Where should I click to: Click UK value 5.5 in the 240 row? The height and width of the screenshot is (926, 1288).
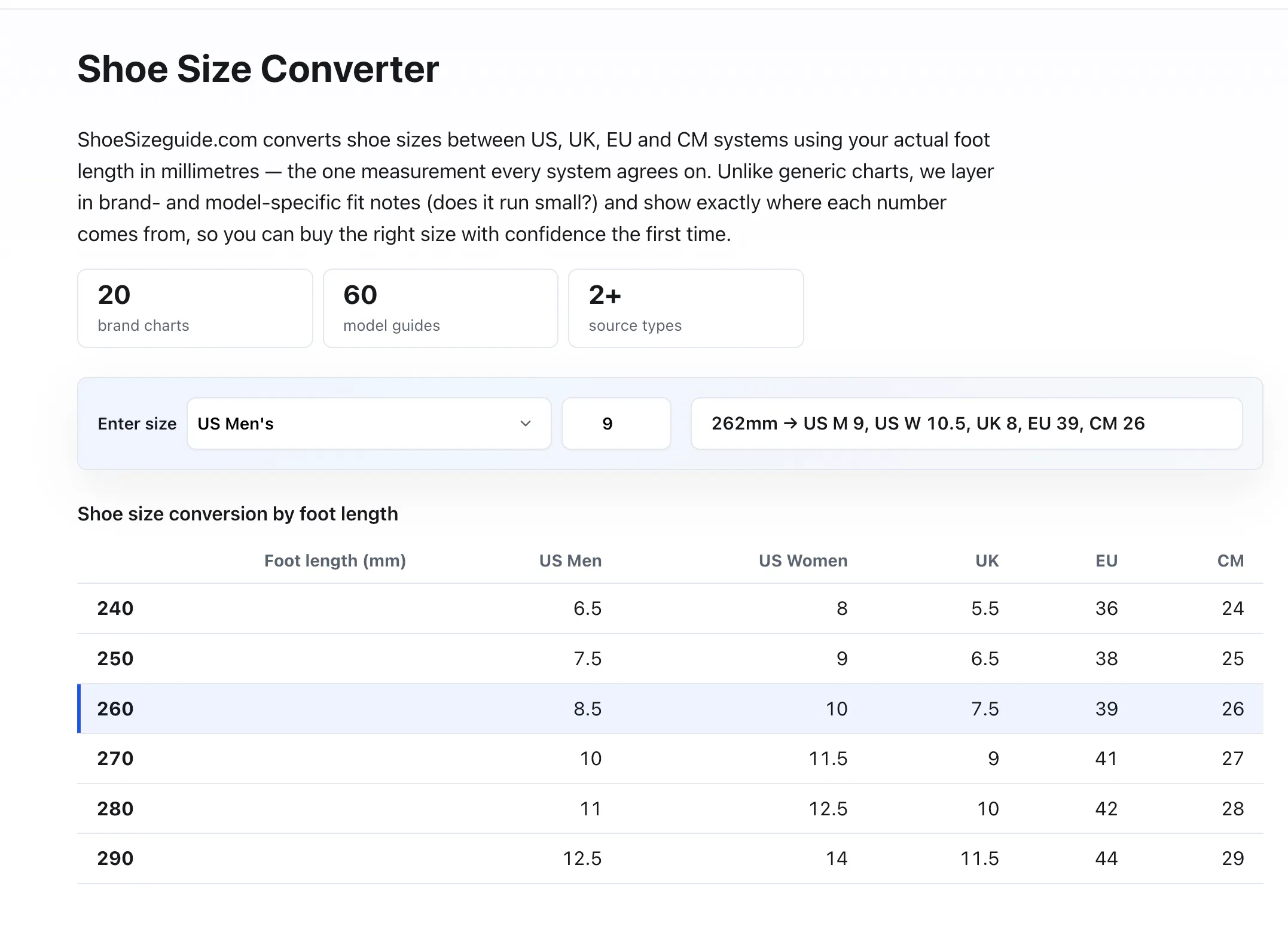pos(985,608)
